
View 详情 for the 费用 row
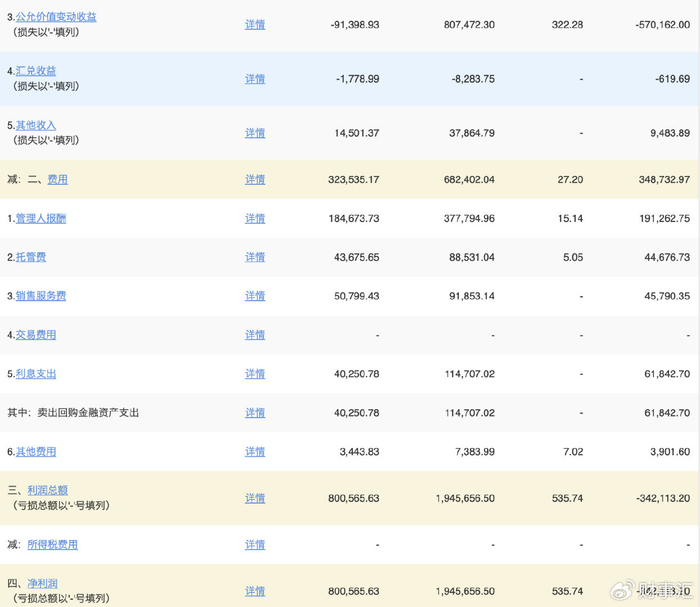click(x=255, y=180)
